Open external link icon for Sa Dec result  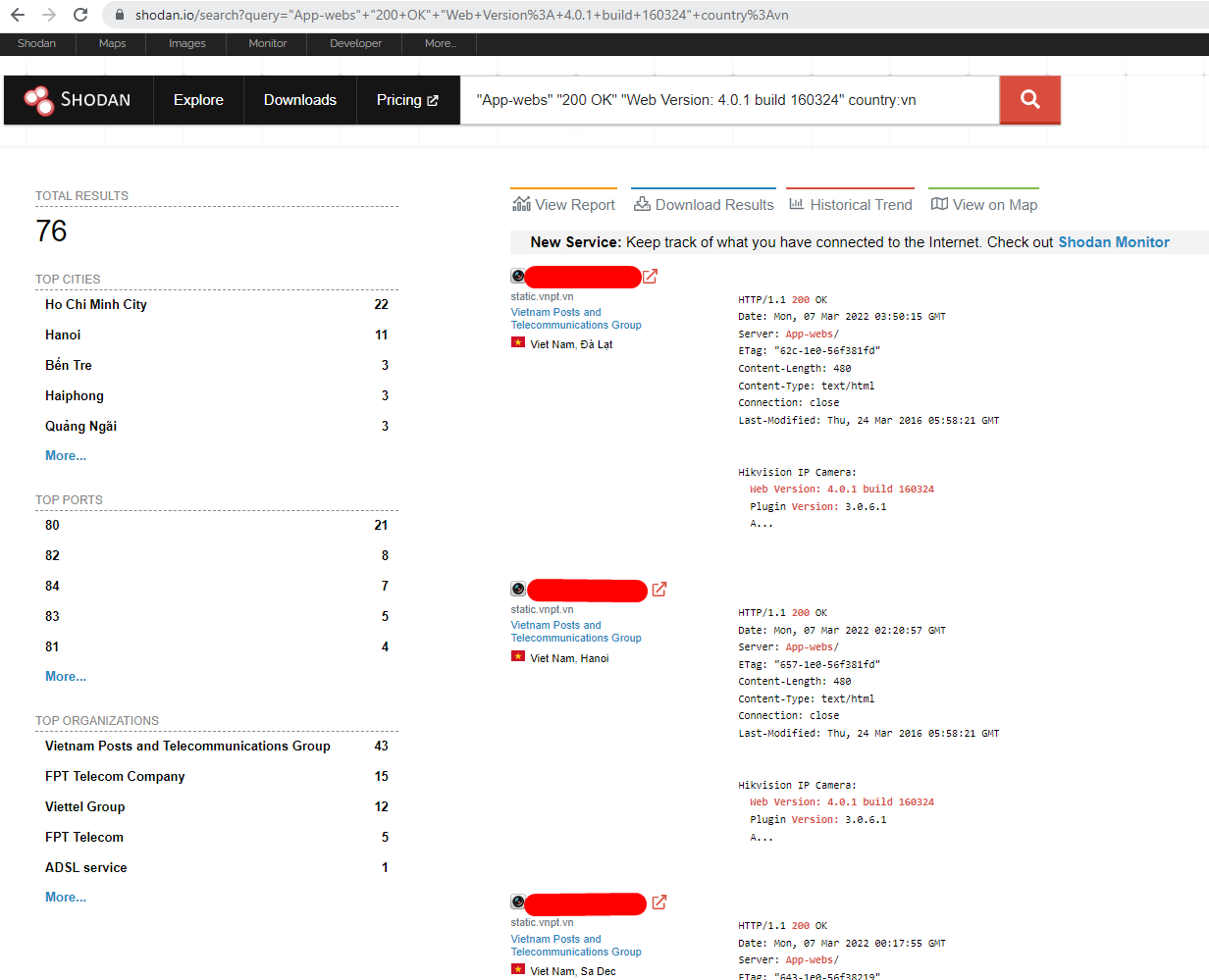(659, 903)
